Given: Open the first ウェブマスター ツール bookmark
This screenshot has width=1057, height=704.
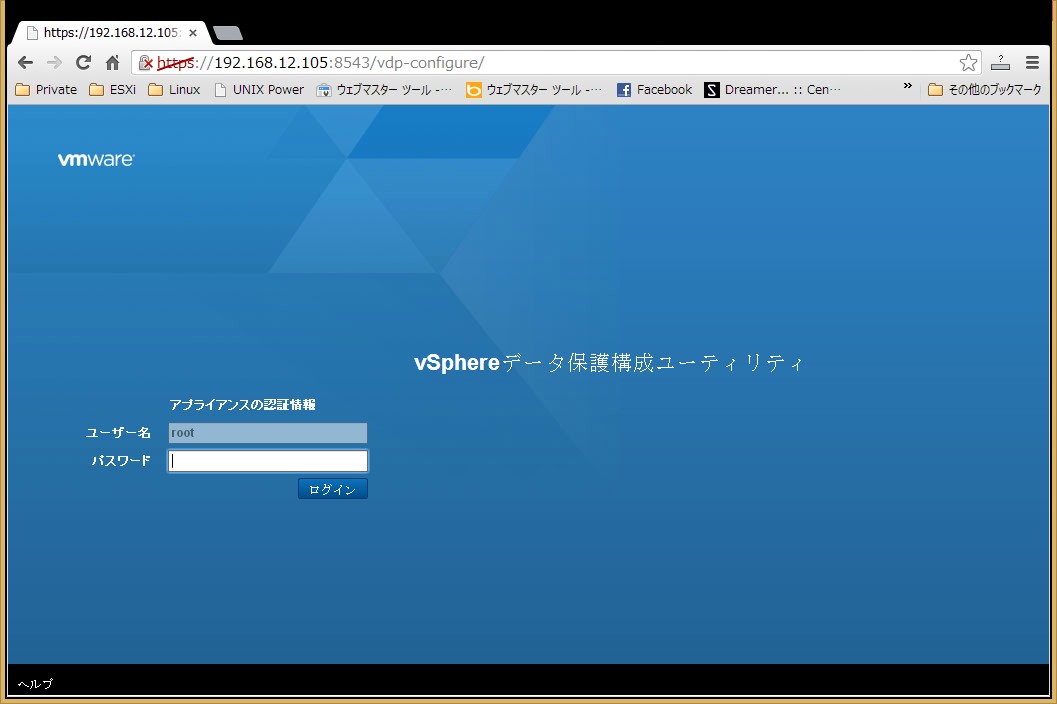Looking at the screenshot, I should [x=384, y=90].
